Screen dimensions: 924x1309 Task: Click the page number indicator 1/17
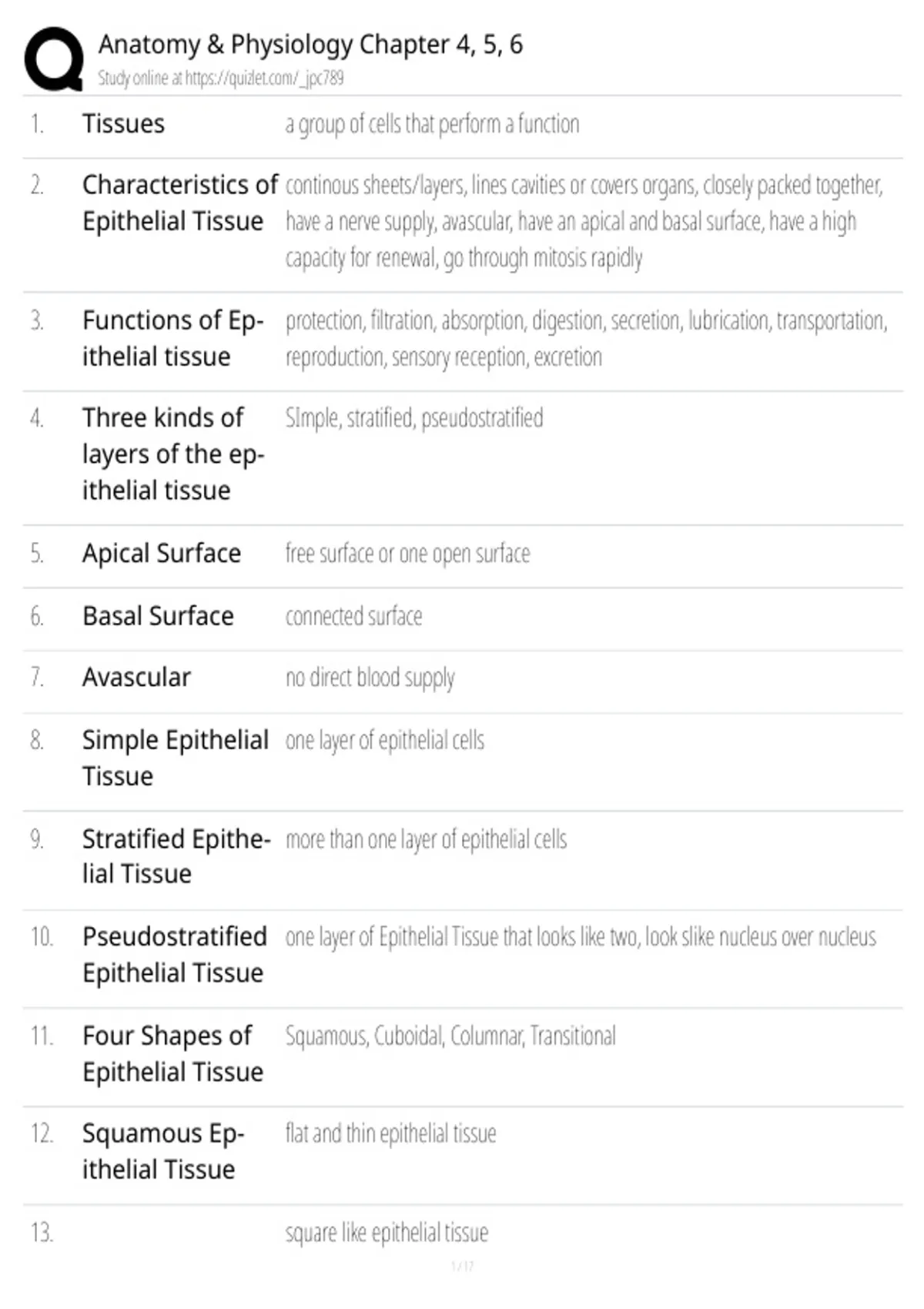coord(462,1266)
